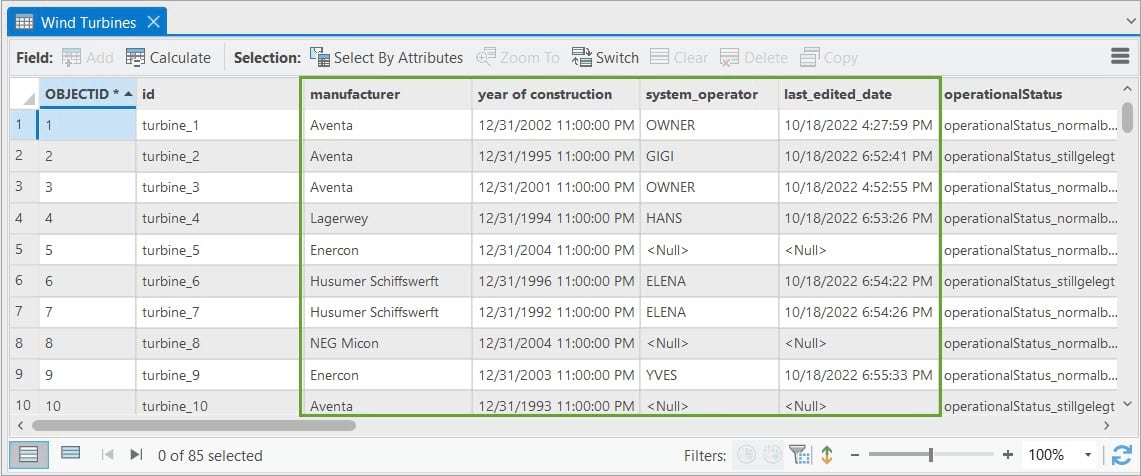The height and width of the screenshot is (476, 1141).
Task: Click the system_operator column header
Action: 709,94
